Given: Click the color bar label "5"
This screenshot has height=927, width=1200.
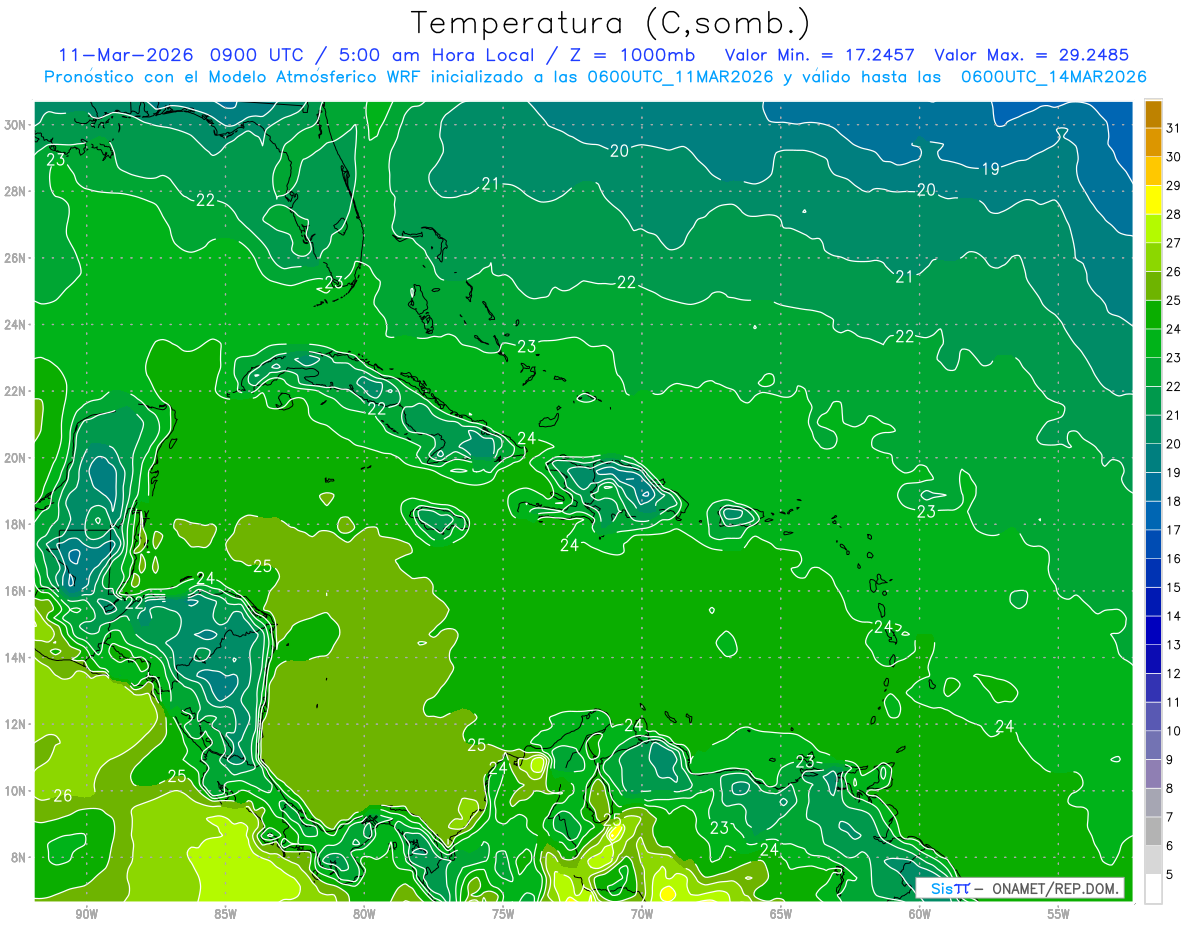Looking at the screenshot, I should pos(1170,874).
